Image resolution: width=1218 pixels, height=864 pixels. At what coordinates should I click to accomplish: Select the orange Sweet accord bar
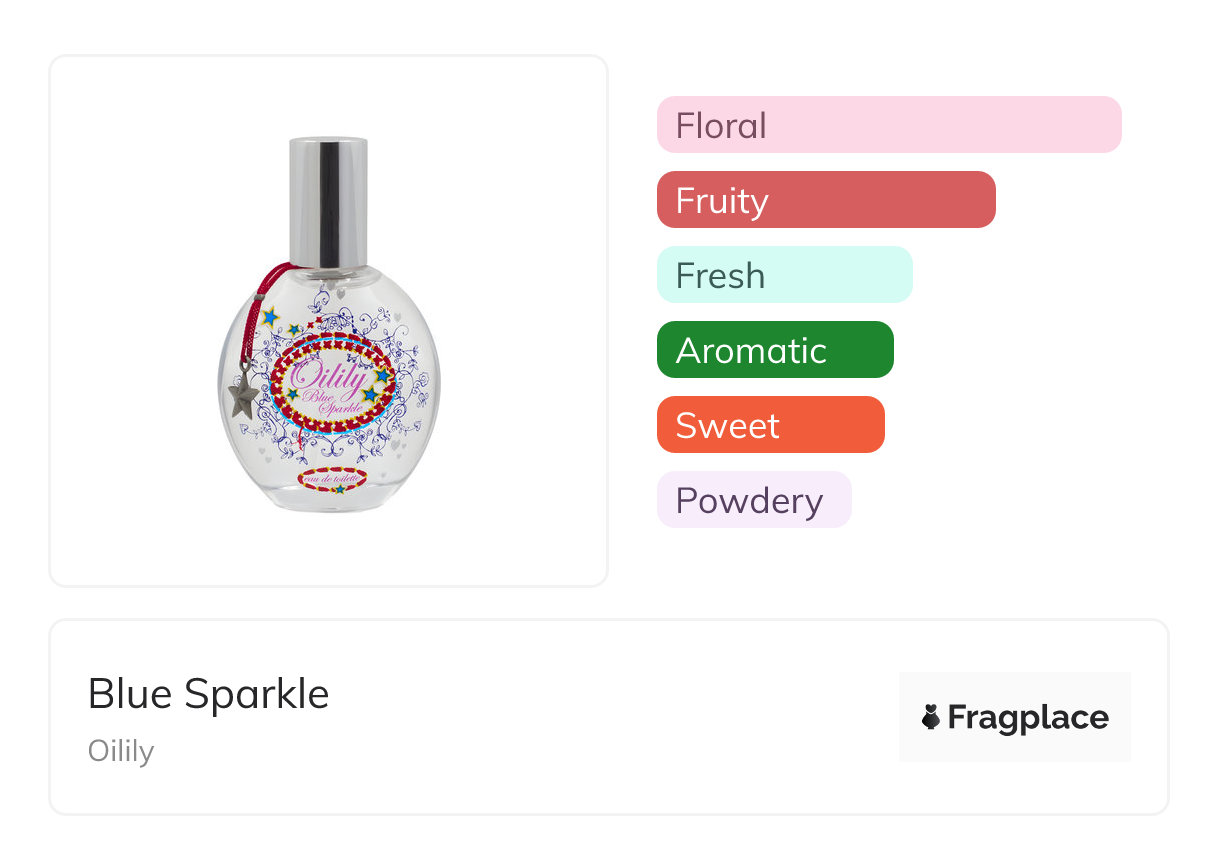[770, 425]
